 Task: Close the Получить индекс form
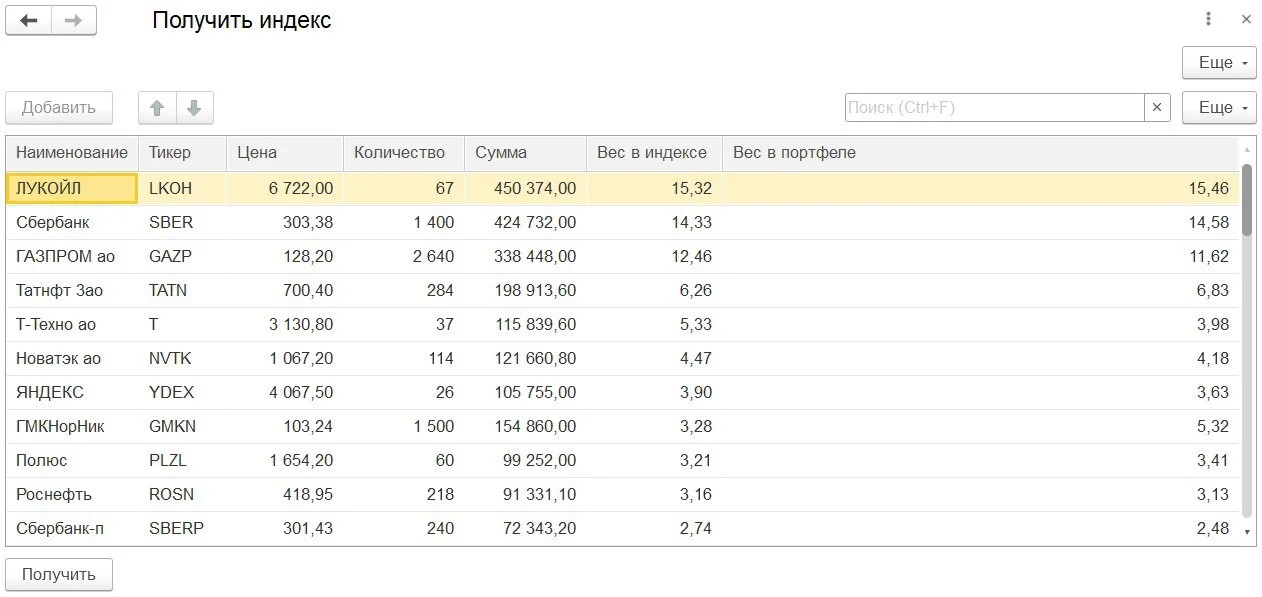[1246, 19]
